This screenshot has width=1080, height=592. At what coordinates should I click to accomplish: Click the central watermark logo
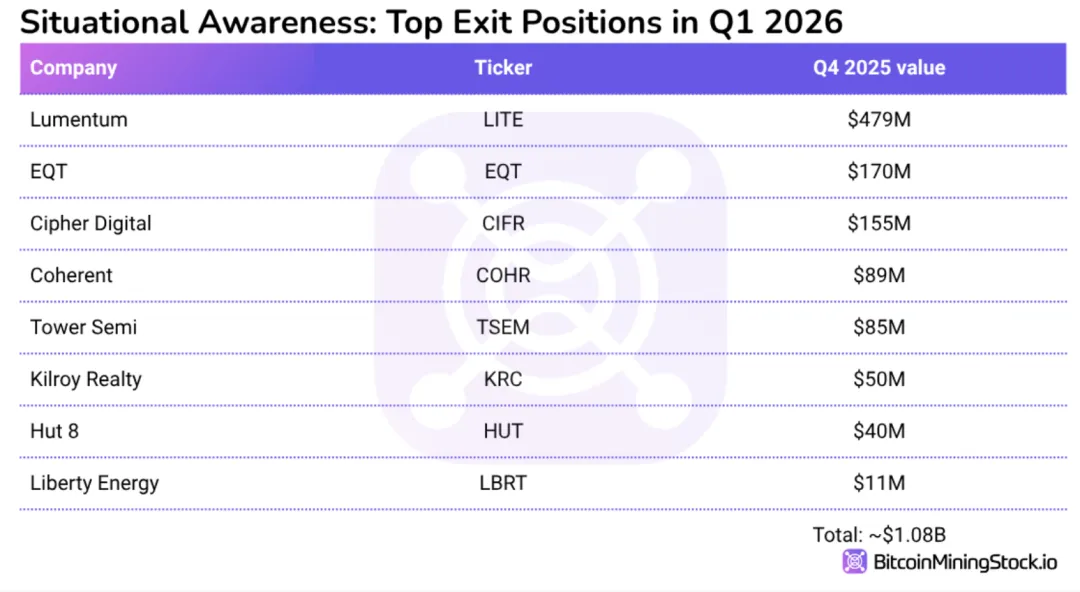point(550,288)
